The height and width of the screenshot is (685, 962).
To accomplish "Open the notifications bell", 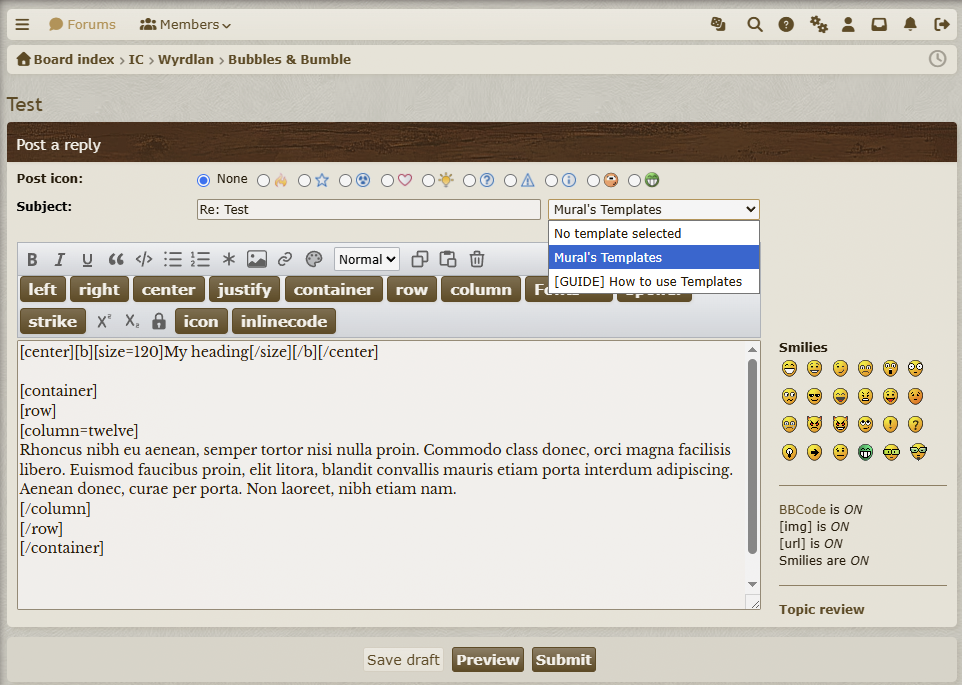I will click(910, 25).
